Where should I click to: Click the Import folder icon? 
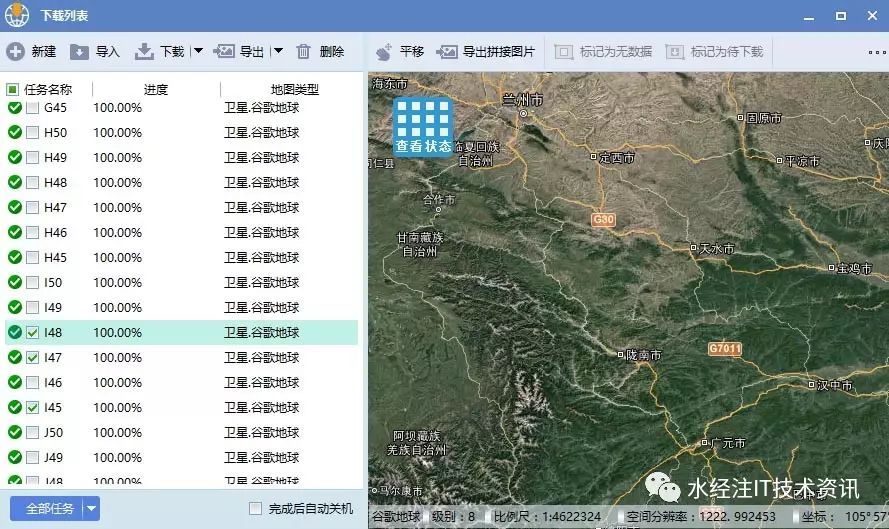point(79,52)
